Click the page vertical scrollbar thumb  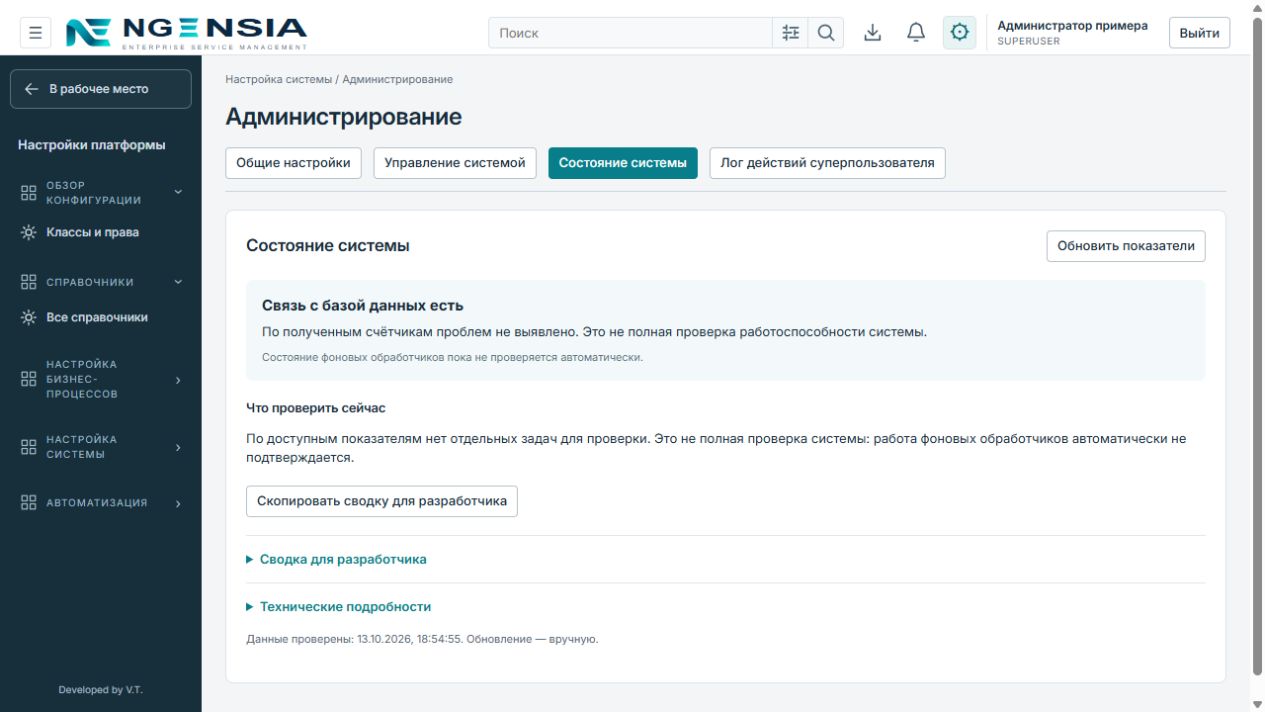tap(1257, 345)
